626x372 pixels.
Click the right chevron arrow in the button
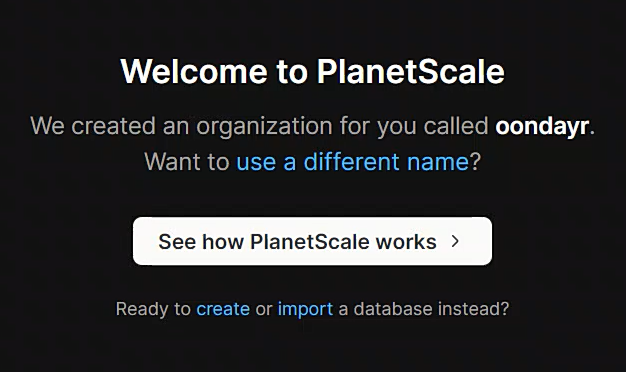pos(455,241)
